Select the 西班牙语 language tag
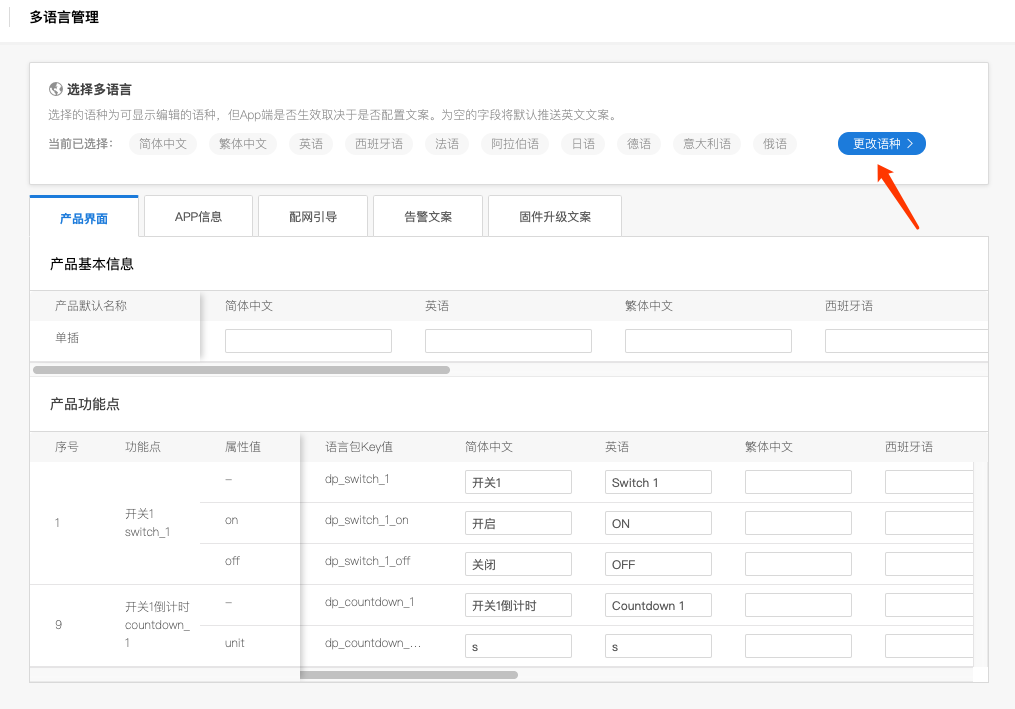Image resolution: width=1015 pixels, height=709 pixels. [379, 144]
